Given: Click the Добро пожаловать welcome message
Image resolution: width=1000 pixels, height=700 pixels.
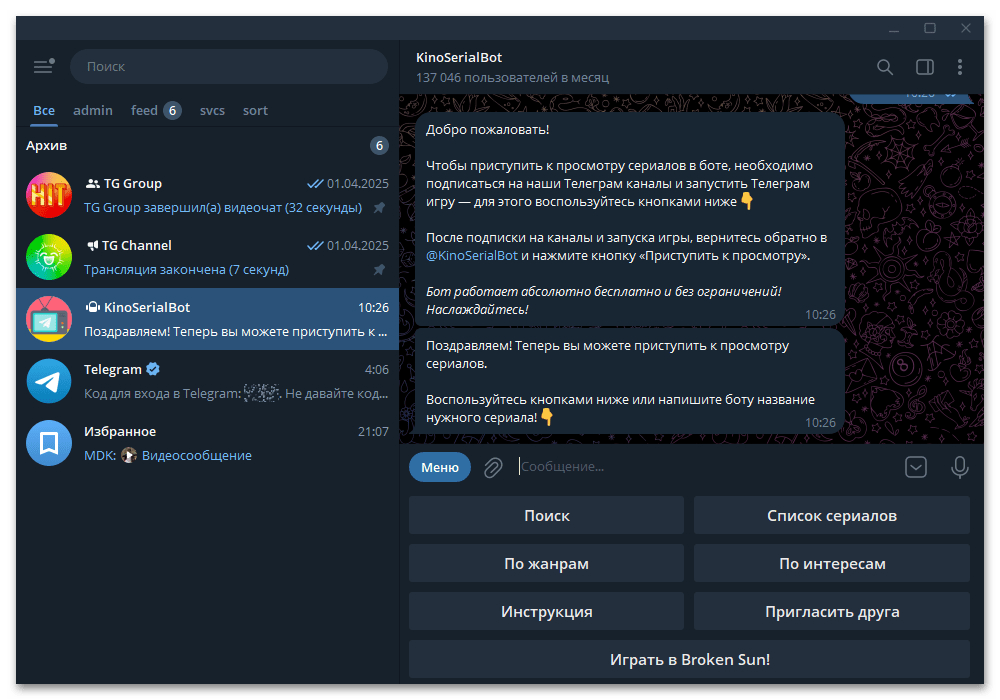Looking at the screenshot, I should click(630, 219).
